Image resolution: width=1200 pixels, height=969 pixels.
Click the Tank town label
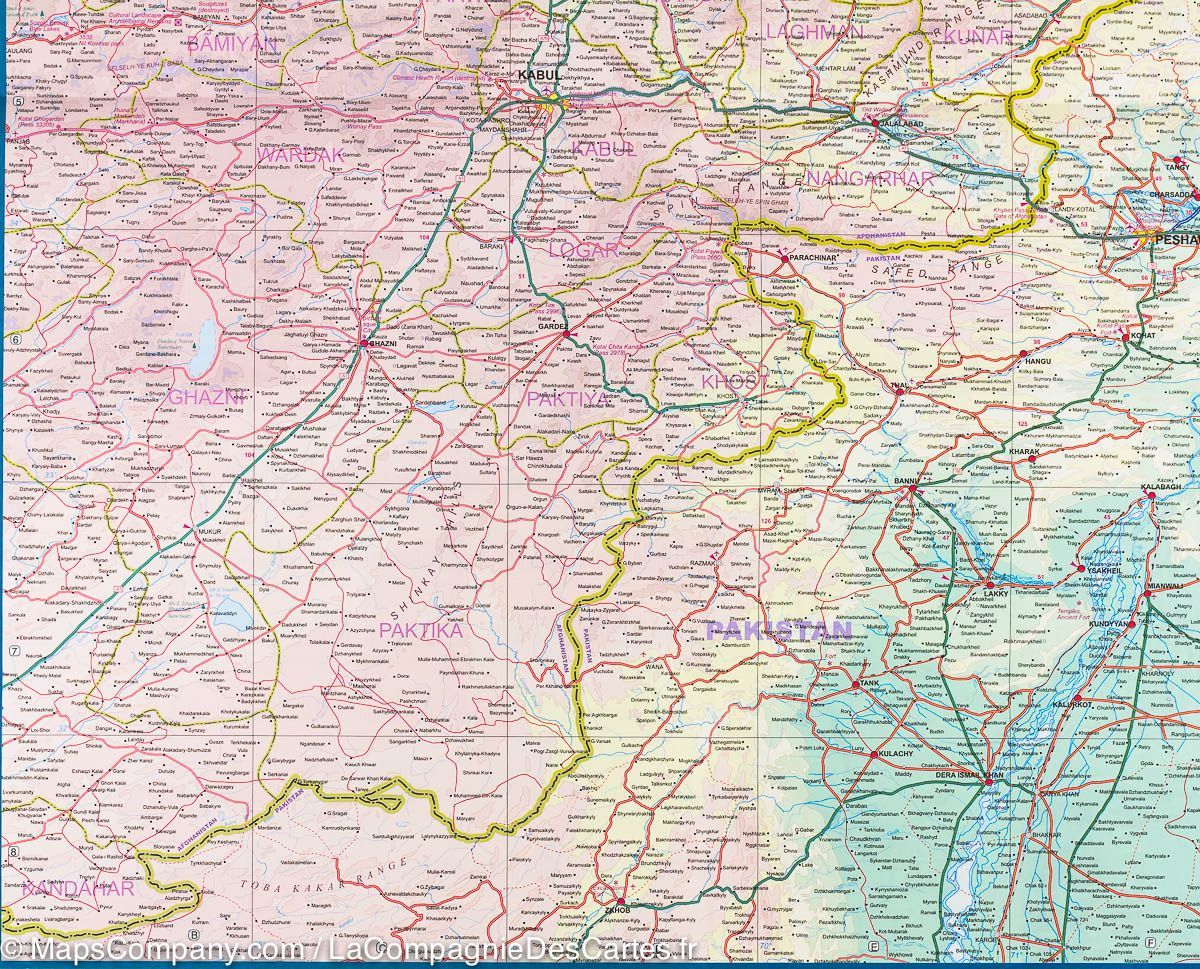pos(867,683)
